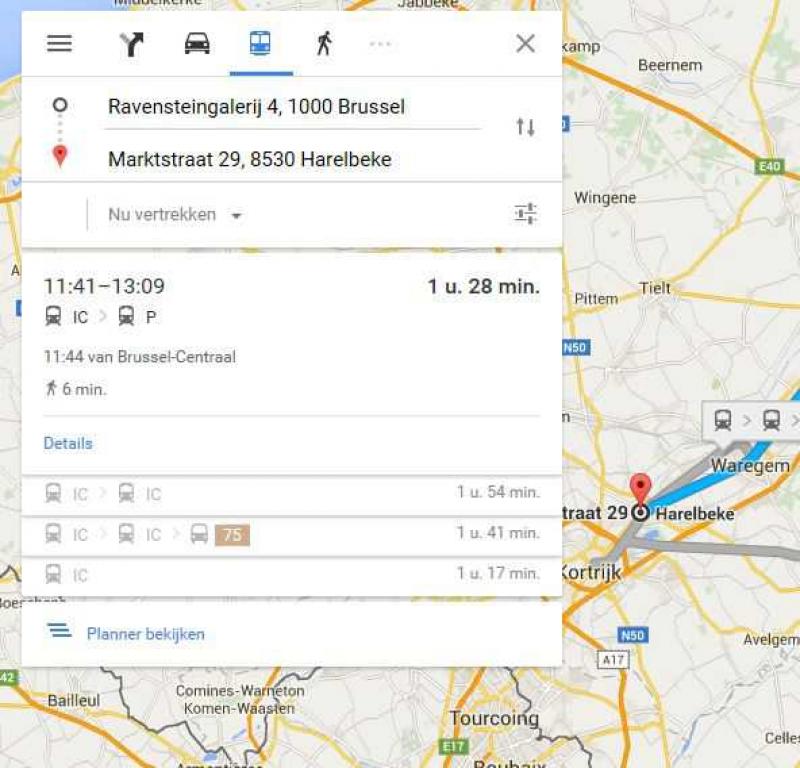800x768 pixels.
Task: Select the 11:41–13:09 route card
Action: coord(291,363)
